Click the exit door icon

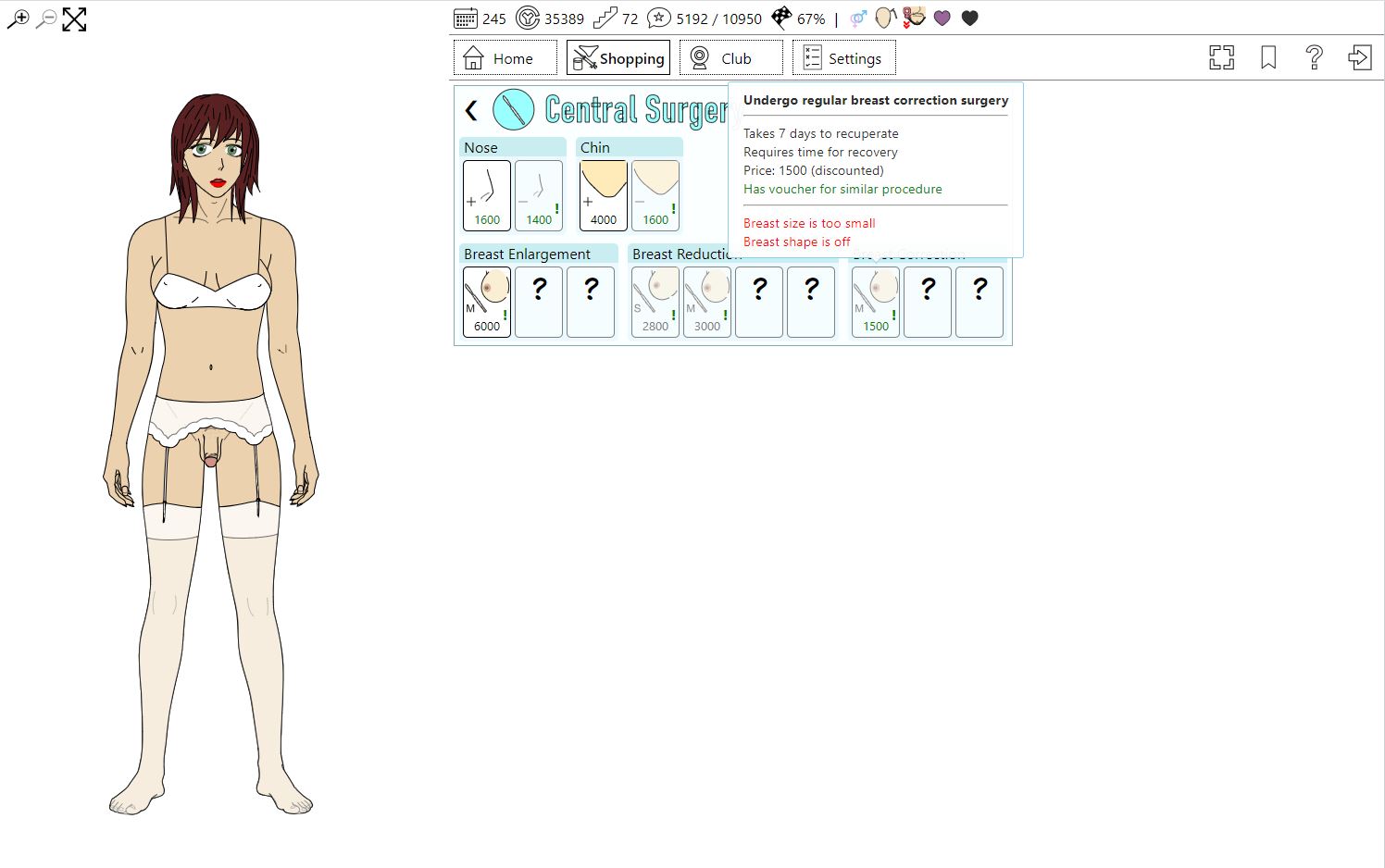pyautogui.click(x=1359, y=58)
